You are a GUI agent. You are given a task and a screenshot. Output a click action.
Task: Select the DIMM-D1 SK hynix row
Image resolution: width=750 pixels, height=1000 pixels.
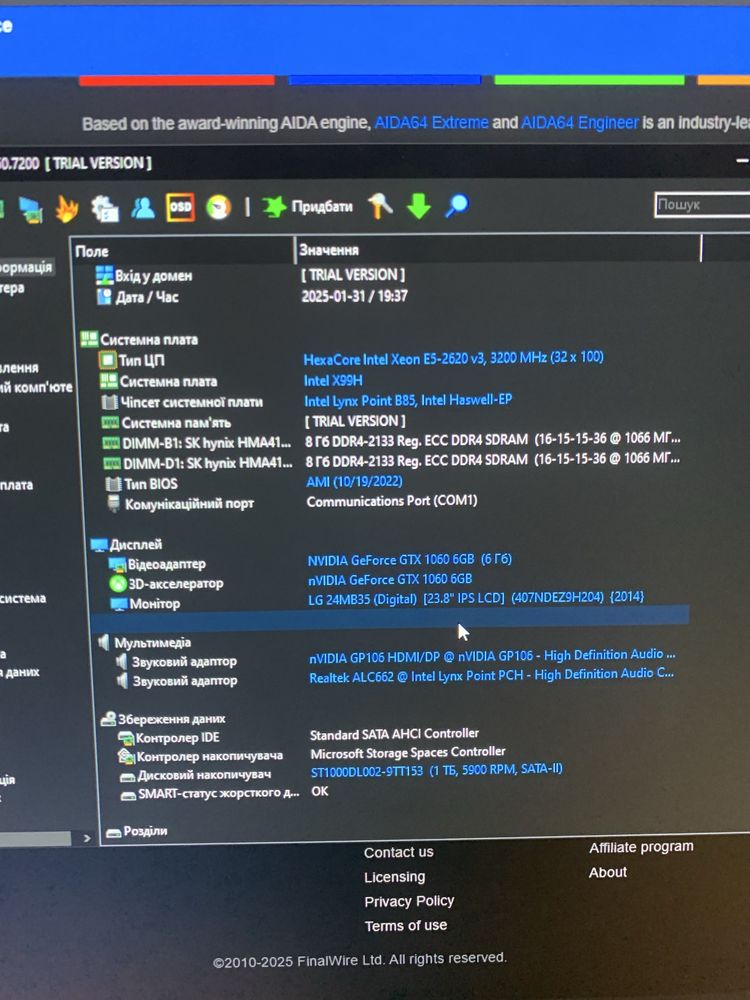coord(390,462)
